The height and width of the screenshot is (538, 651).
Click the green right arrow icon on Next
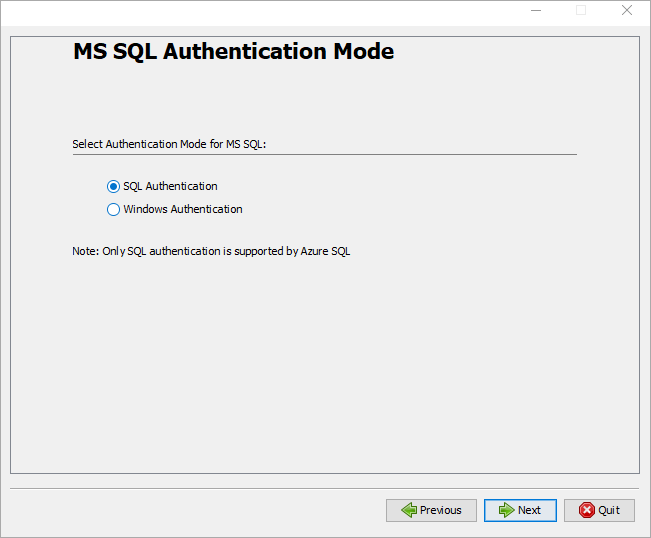pyautogui.click(x=506, y=510)
